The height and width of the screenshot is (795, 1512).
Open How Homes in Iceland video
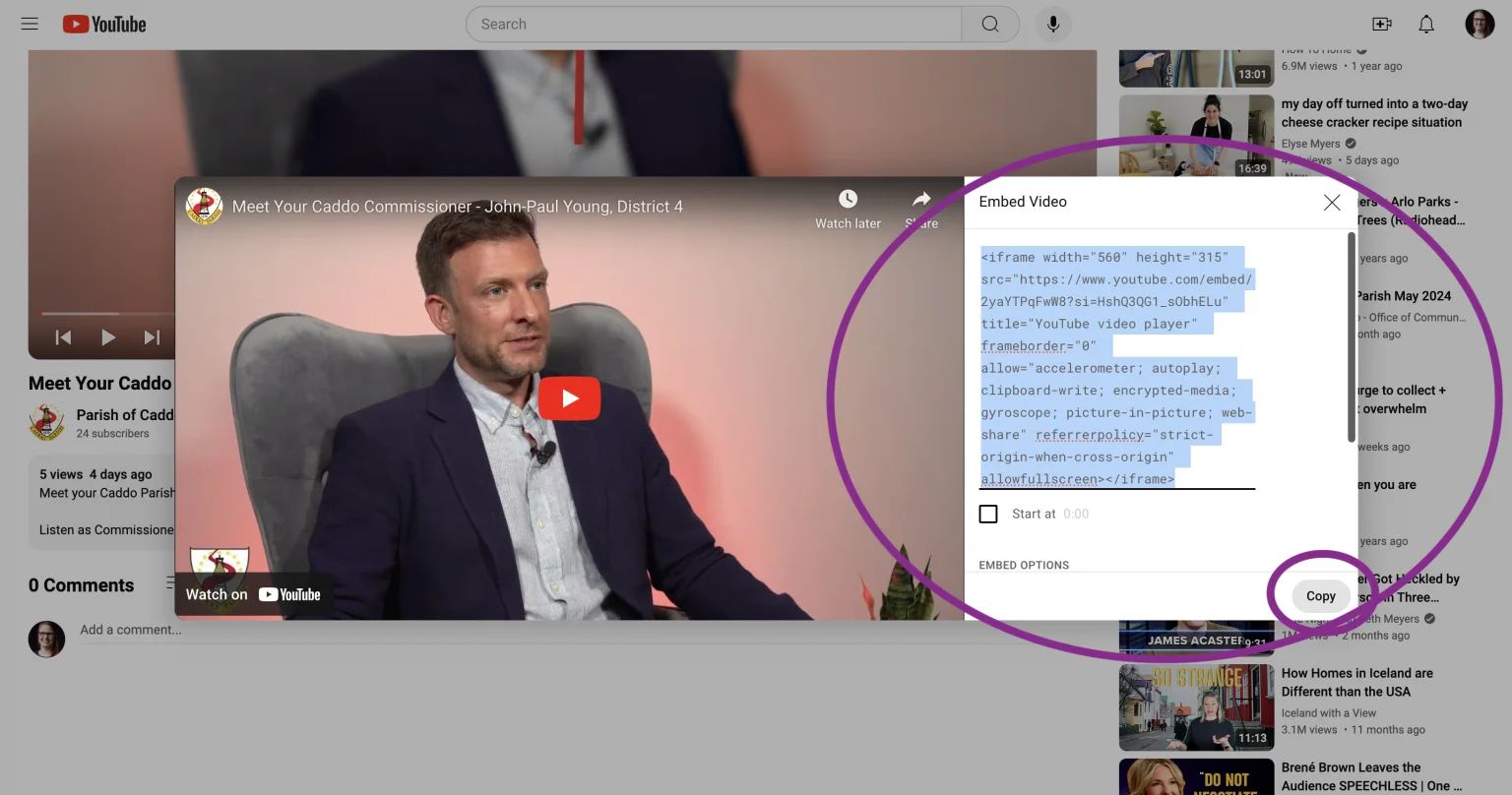tap(1356, 683)
